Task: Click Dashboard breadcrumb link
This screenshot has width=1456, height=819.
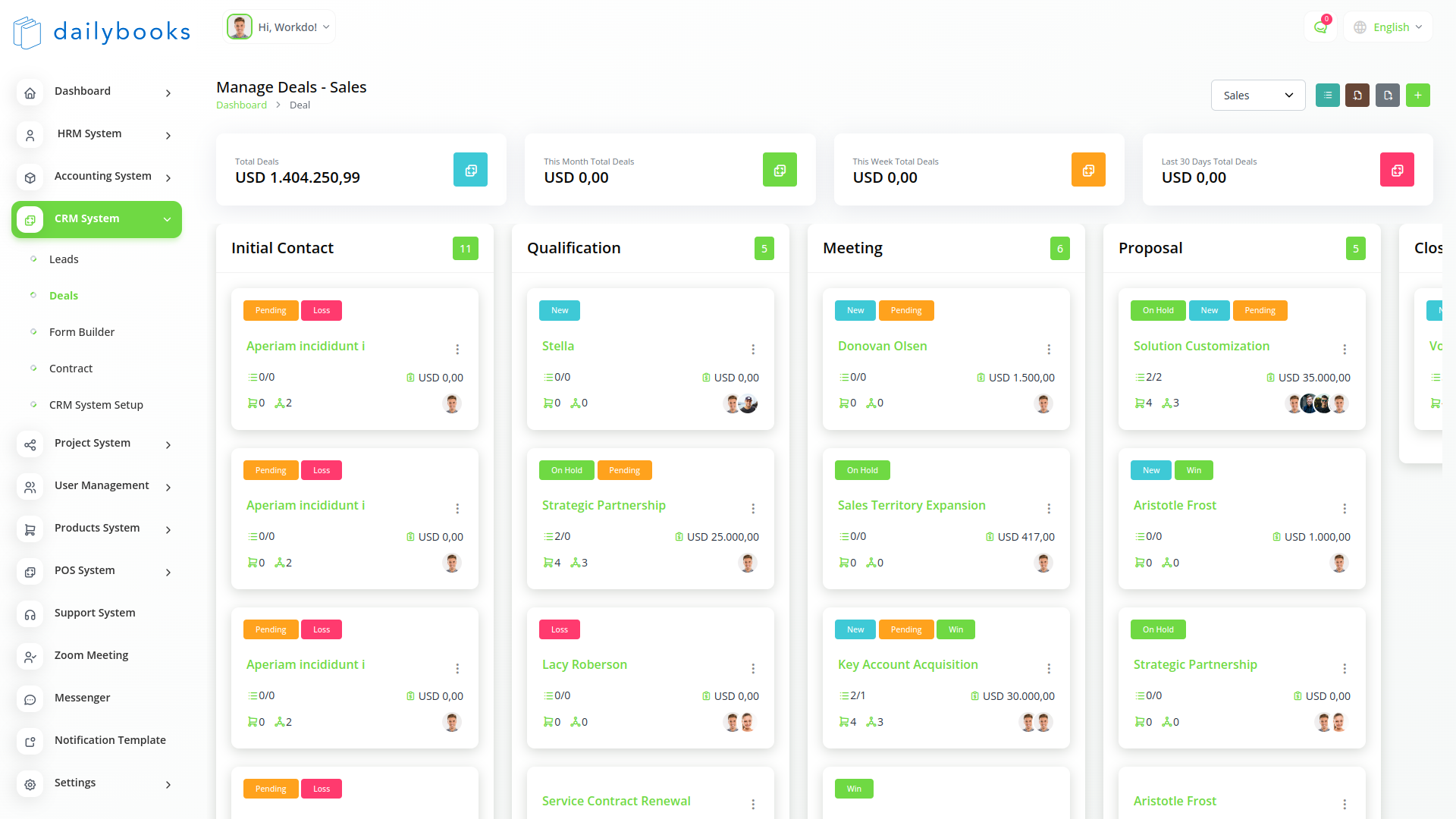Action: [241, 105]
